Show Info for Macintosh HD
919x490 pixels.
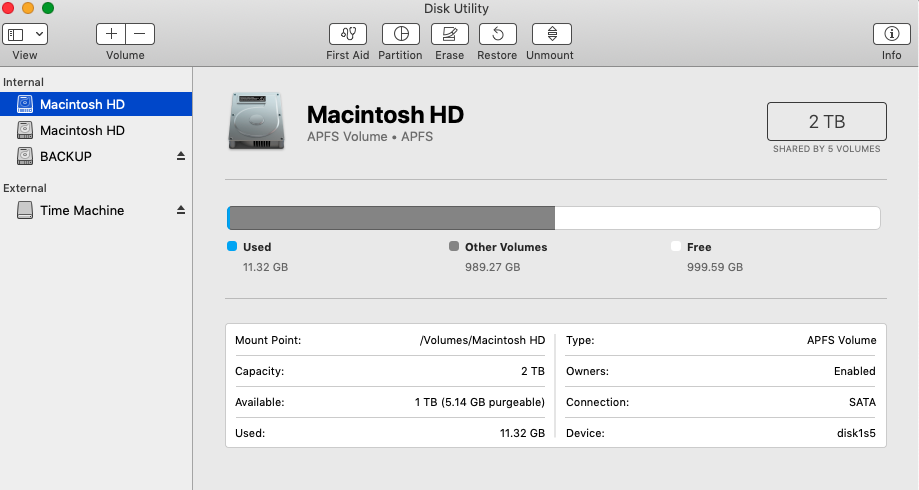click(x=891, y=34)
